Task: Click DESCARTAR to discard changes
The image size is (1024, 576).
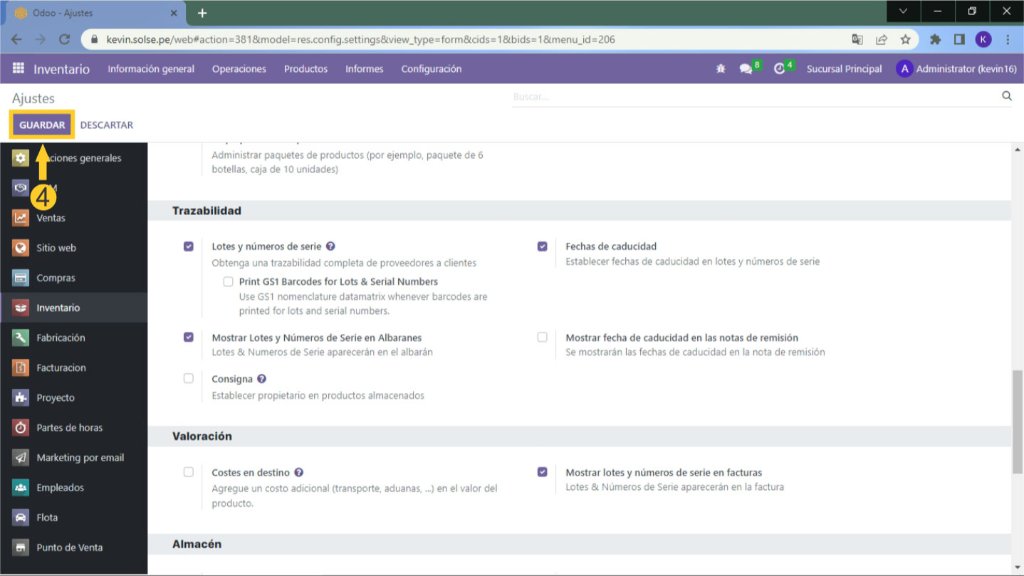Action: [106, 125]
